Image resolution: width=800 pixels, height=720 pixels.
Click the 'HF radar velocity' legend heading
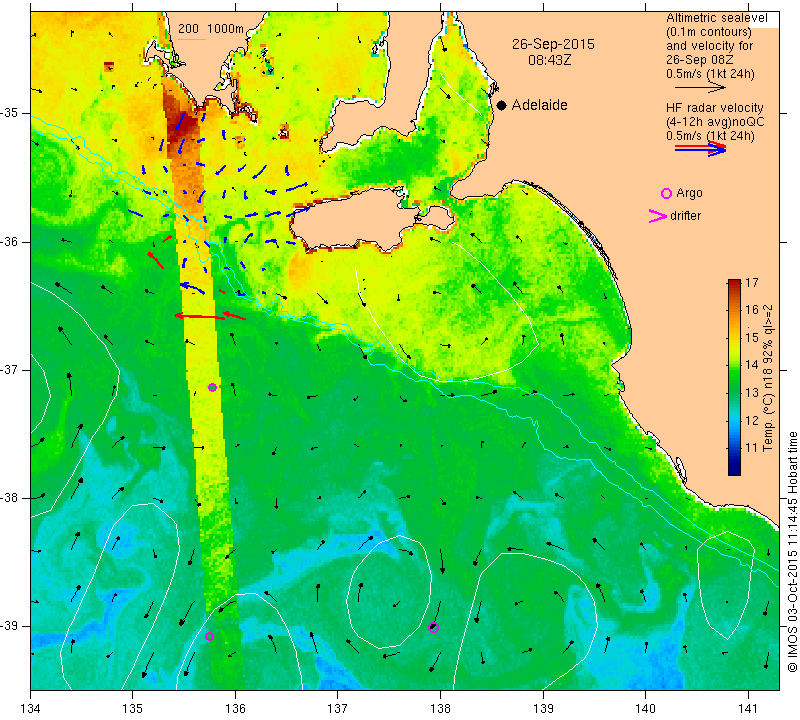[714, 108]
